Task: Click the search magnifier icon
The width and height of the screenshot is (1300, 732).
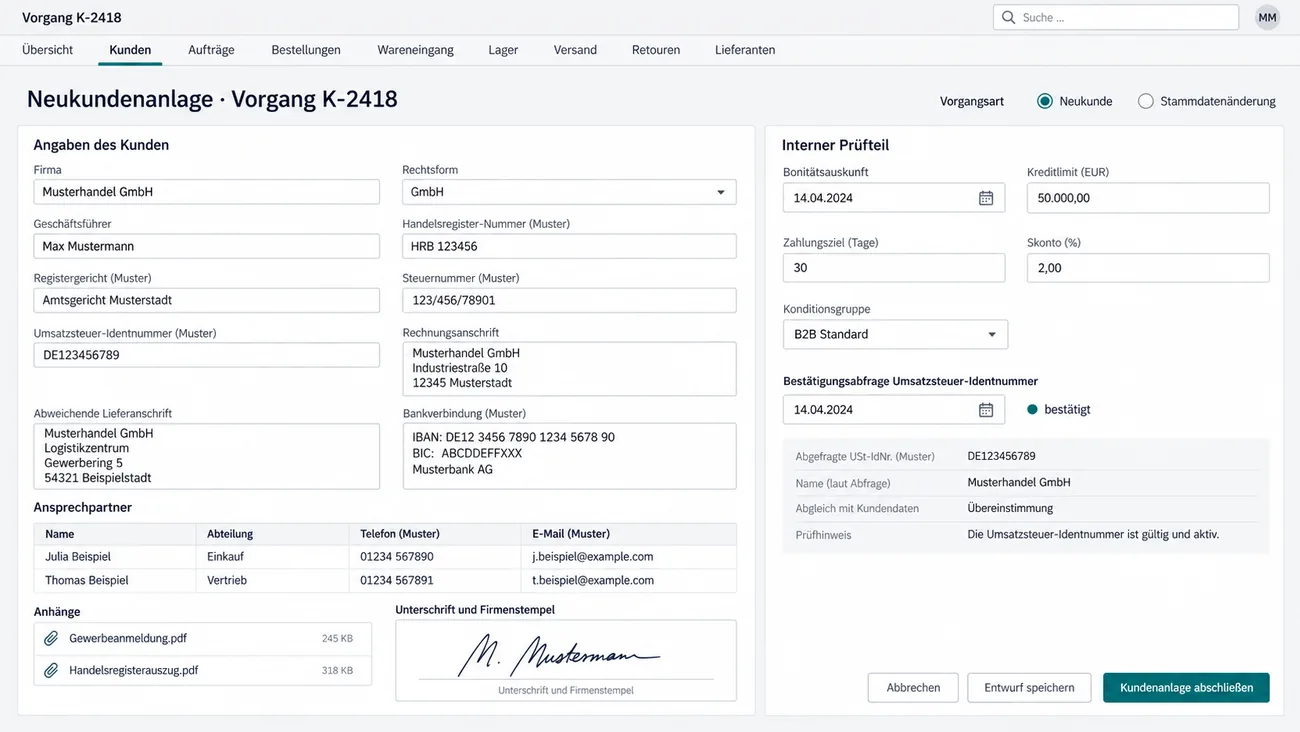Action: 1008,17
